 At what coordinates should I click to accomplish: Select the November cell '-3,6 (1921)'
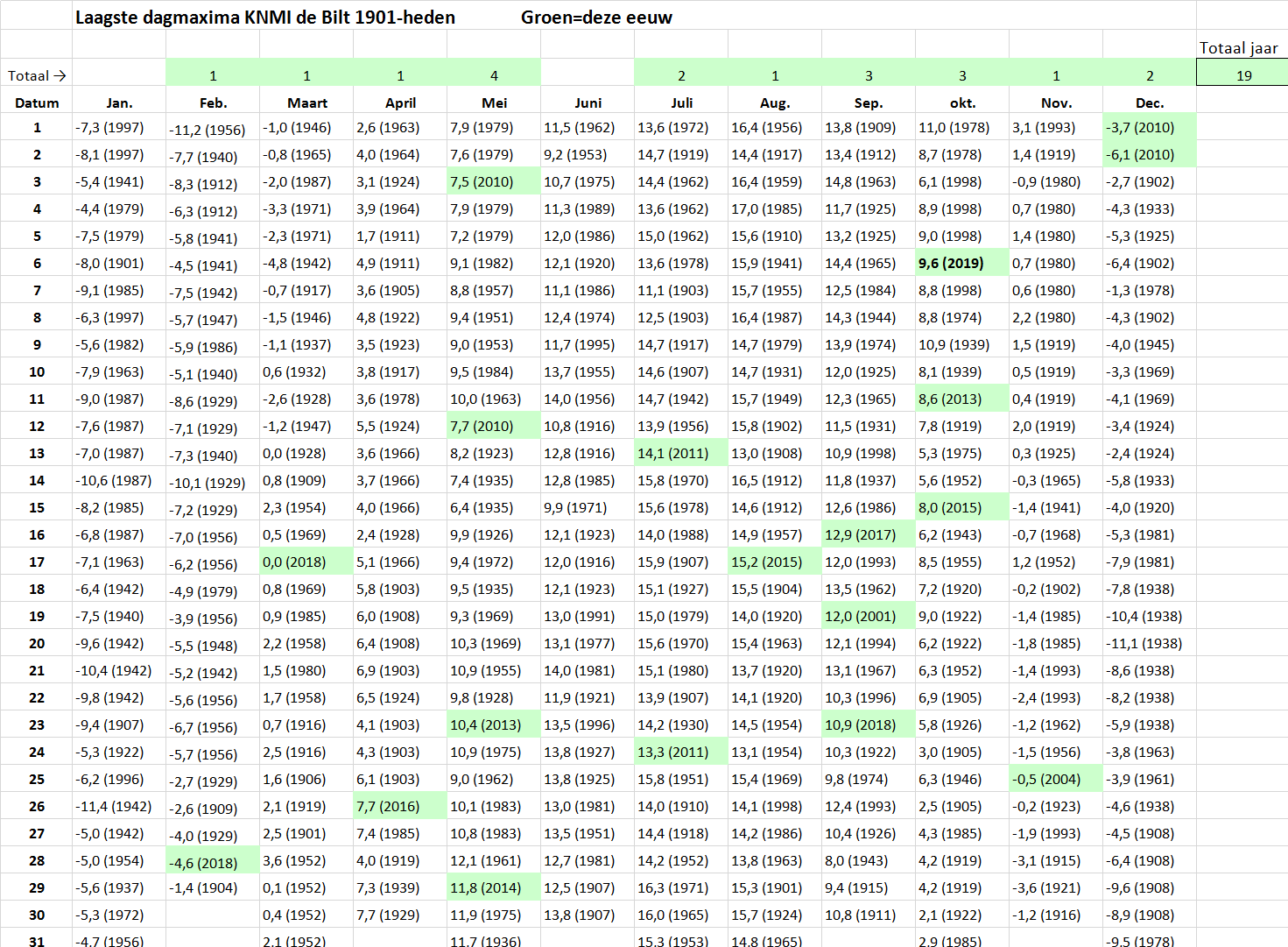[x=1056, y=887]
